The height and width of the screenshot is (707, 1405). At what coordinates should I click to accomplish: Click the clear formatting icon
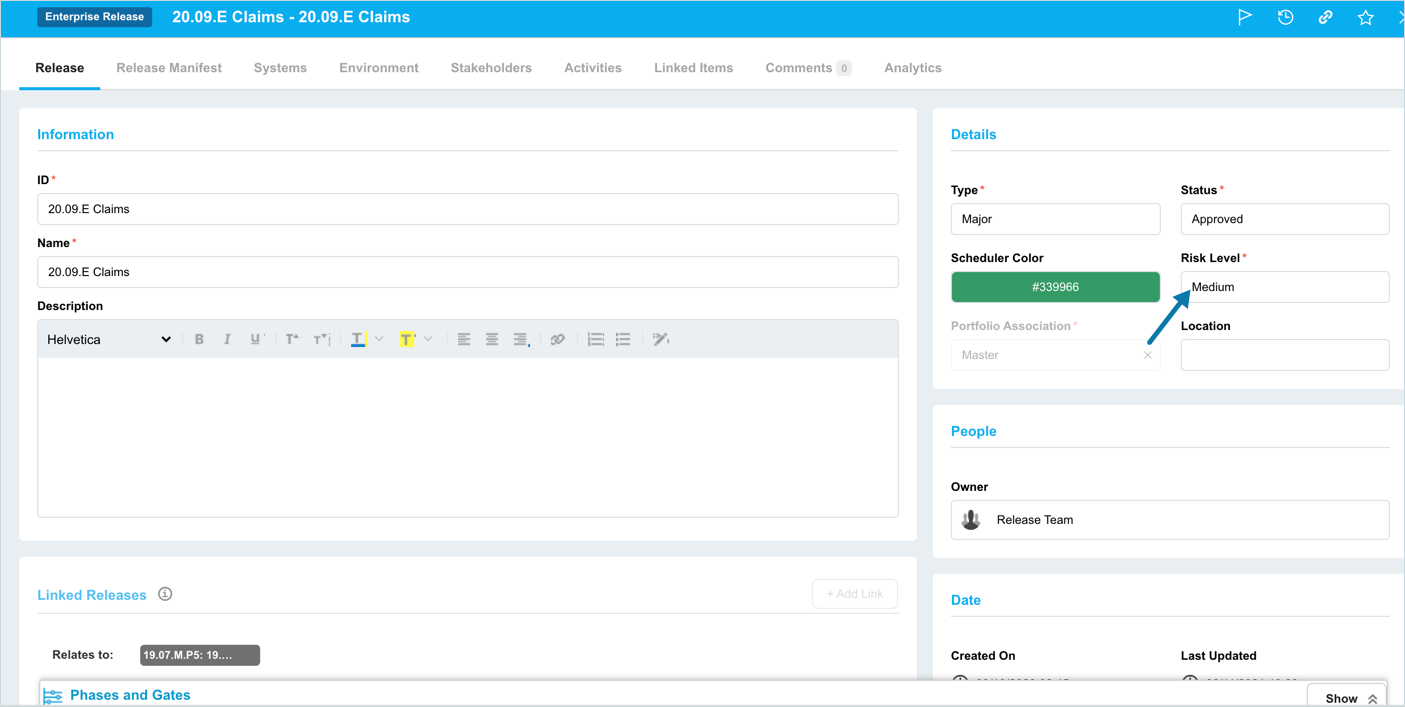[661, 340]
